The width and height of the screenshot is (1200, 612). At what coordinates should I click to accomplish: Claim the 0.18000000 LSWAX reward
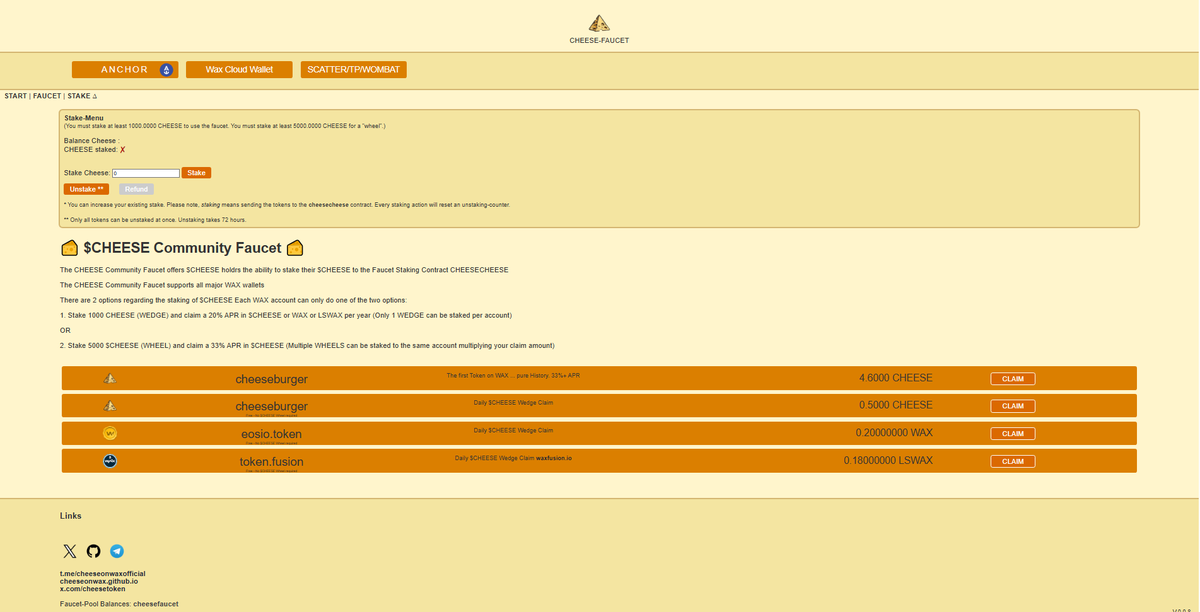point(1013,461)
